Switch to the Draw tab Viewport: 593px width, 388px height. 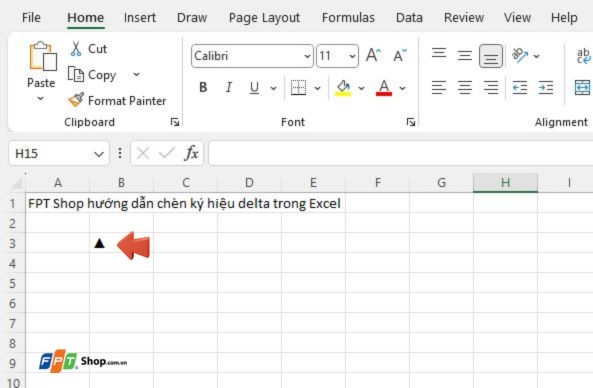click(192, 17)
